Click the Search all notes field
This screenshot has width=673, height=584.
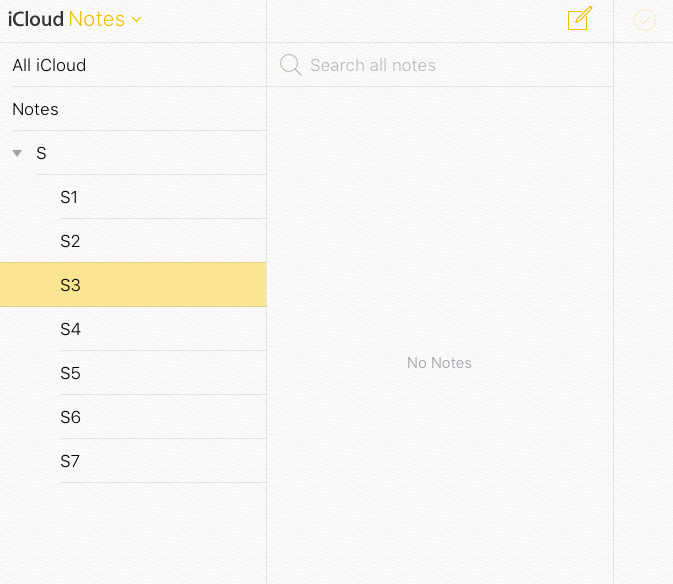pyautogui.click(x=440, y=65)
